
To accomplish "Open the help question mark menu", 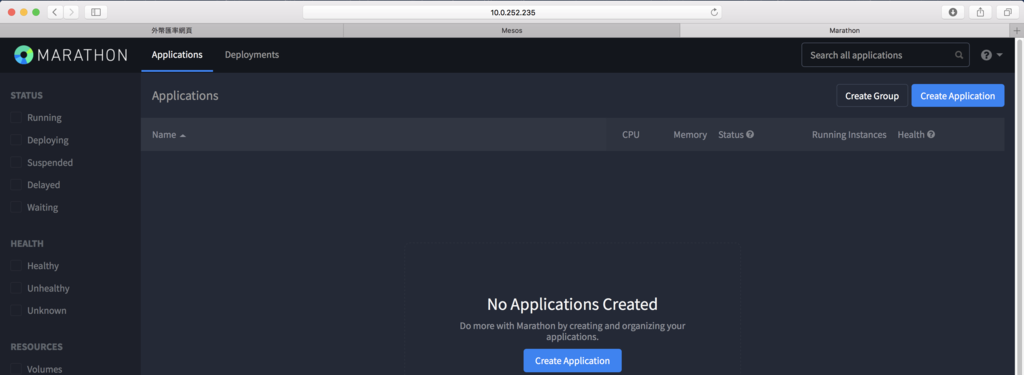I will 991,56.
